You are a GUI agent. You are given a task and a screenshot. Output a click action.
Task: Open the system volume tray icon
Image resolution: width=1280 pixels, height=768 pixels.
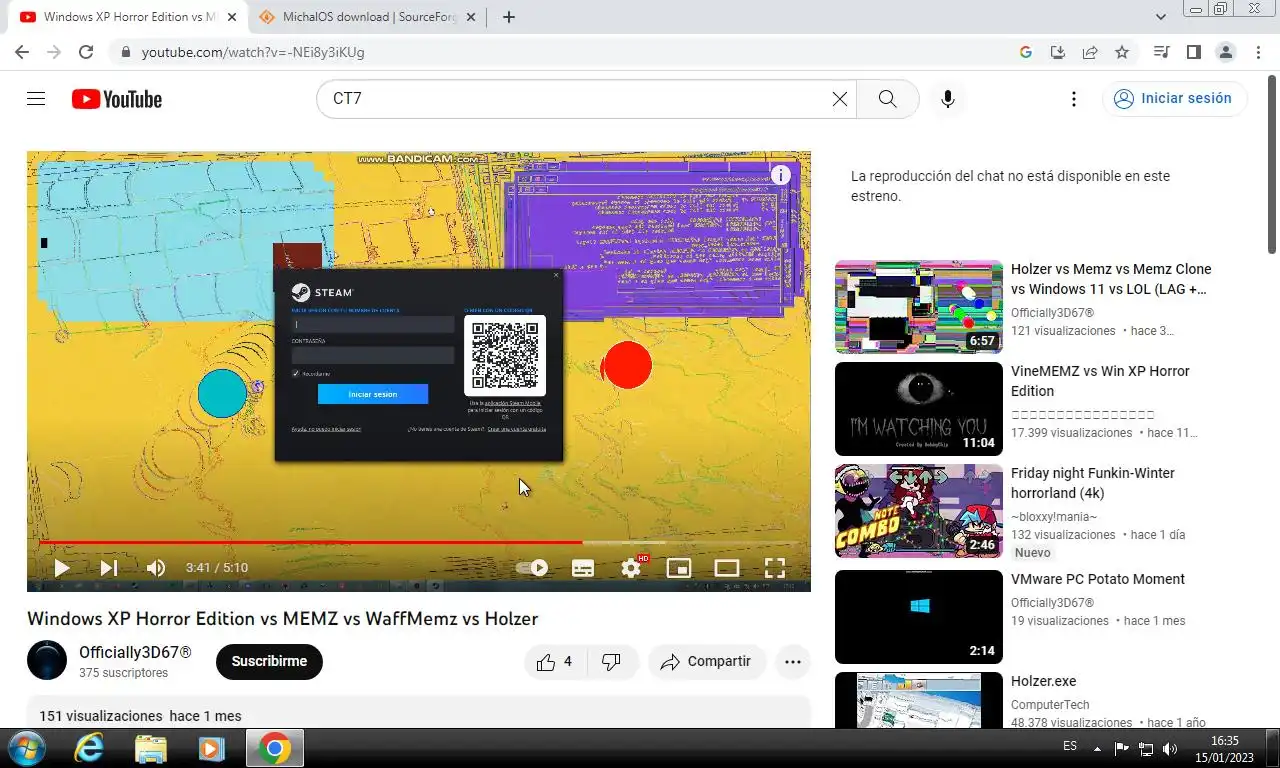[x=1171, y=748]
